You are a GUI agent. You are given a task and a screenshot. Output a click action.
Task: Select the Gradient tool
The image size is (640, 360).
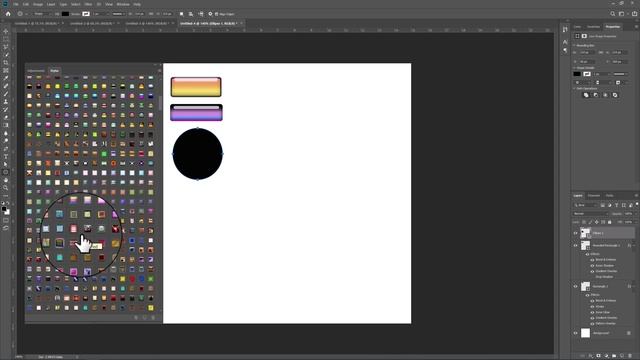point(6,125)
